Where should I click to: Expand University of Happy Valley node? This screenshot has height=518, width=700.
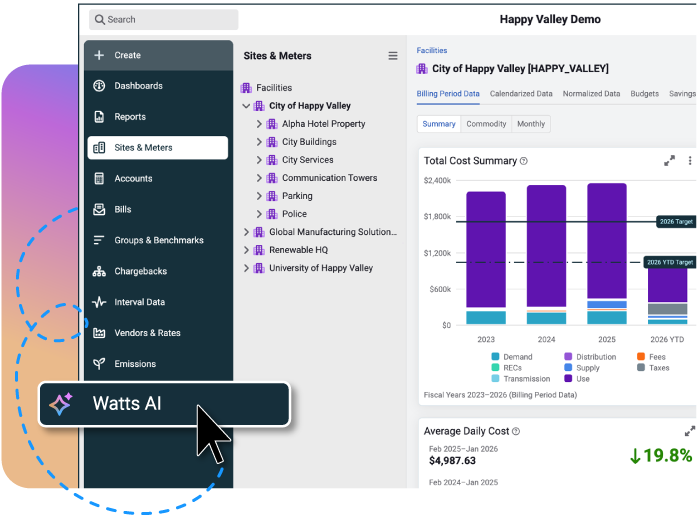point(246,268)
